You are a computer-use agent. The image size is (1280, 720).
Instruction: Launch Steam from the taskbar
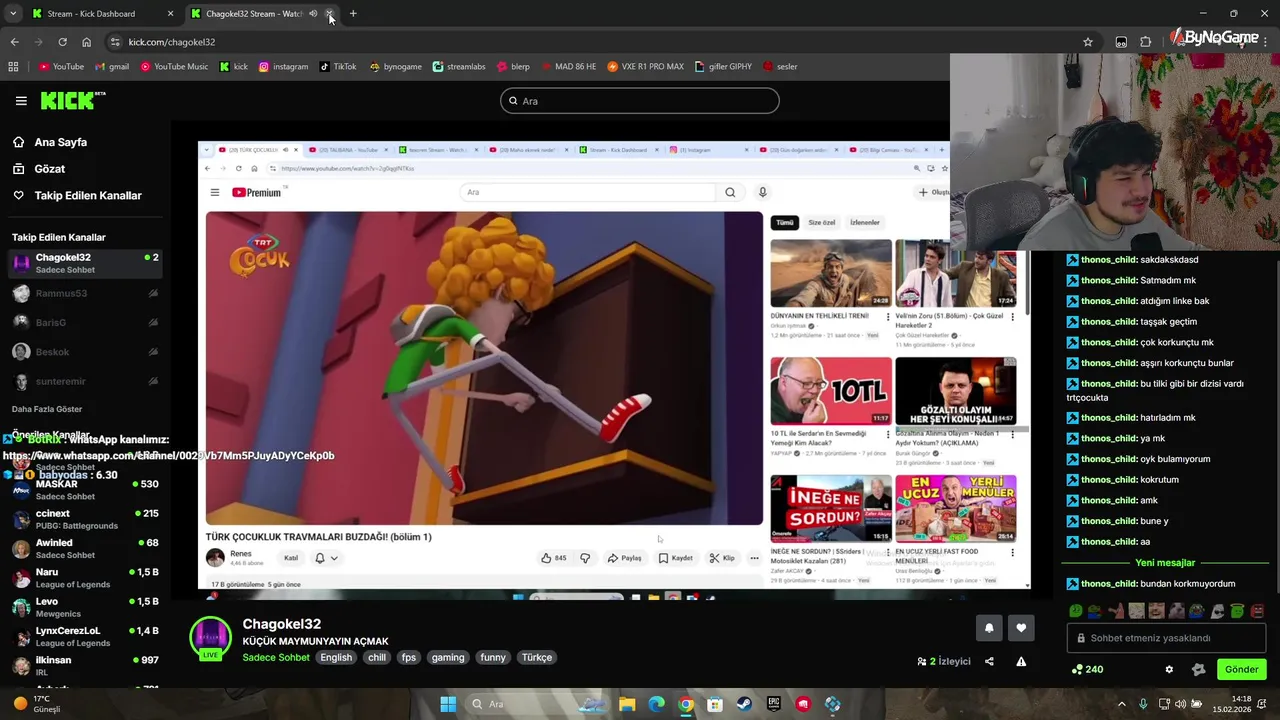(744, 704)
